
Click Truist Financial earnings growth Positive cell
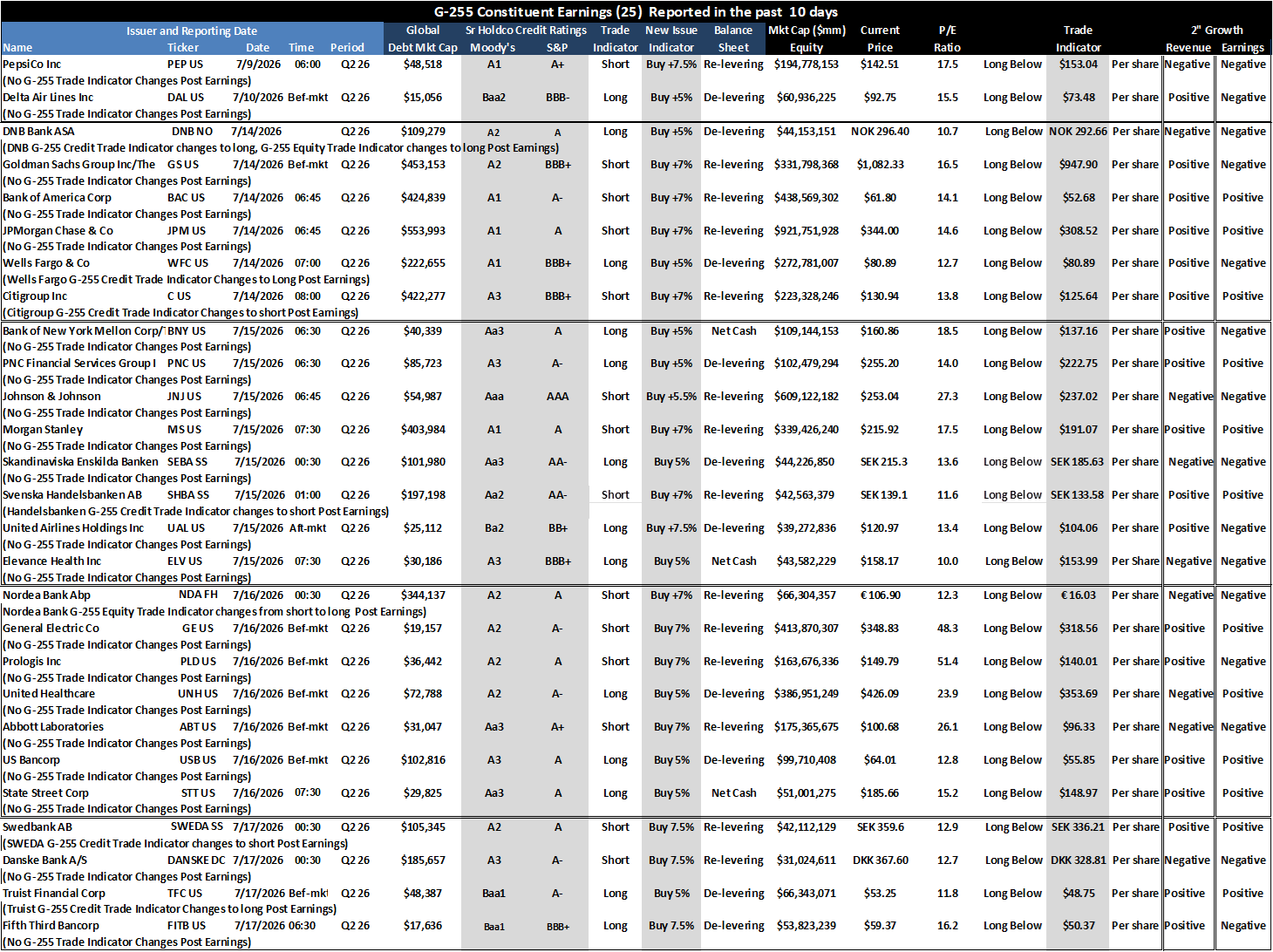click(1242, 894)
